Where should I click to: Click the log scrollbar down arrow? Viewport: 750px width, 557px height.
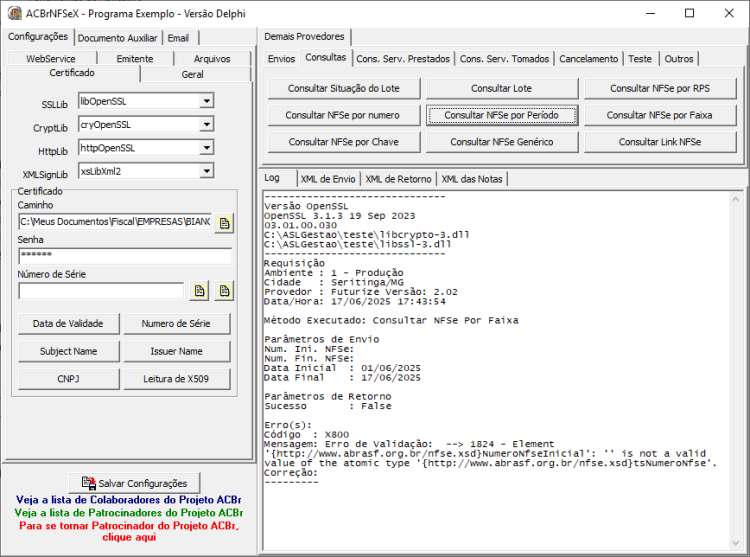pyautogui.click(x=736, y=543)
